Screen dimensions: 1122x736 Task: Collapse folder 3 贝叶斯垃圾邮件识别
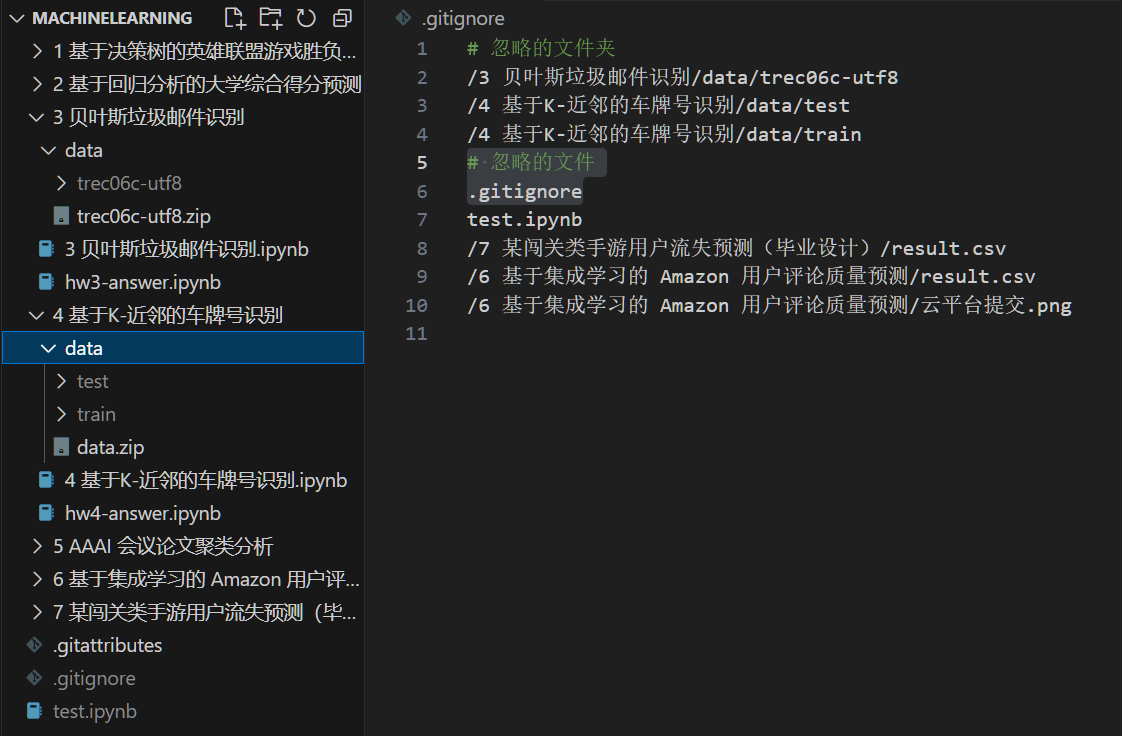click(x=36, y=117)
